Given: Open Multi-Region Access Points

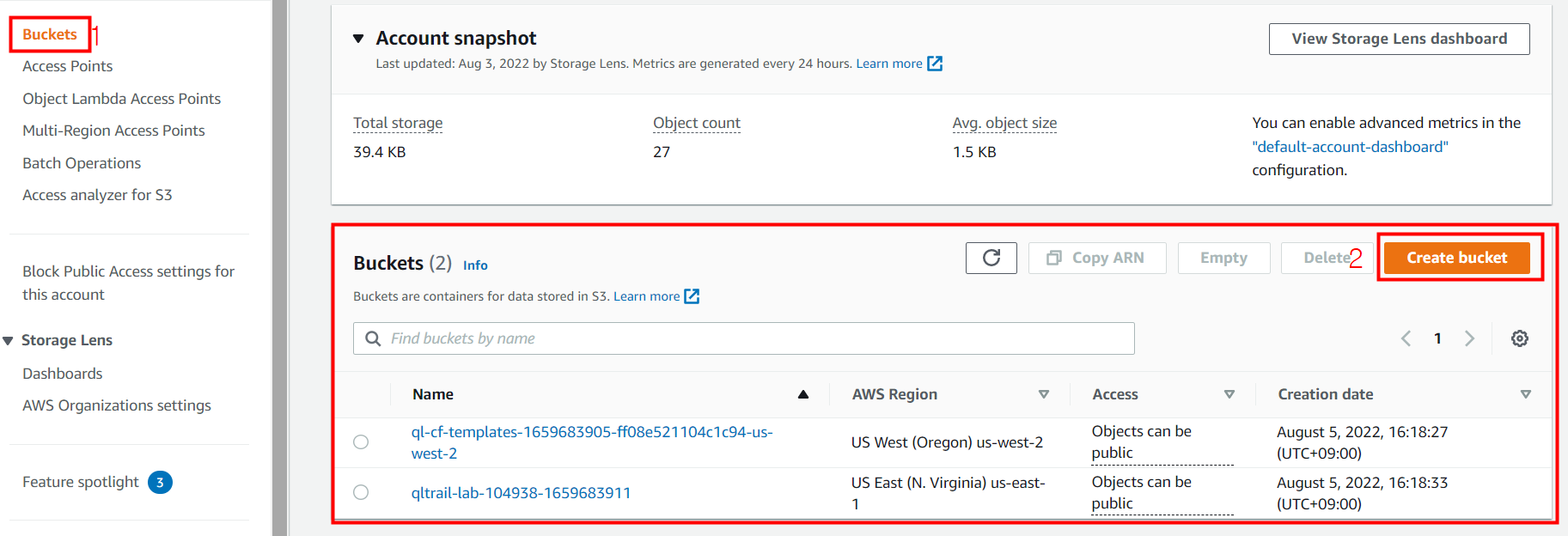Looking at the screenshot, I should [x=113, y=131].
